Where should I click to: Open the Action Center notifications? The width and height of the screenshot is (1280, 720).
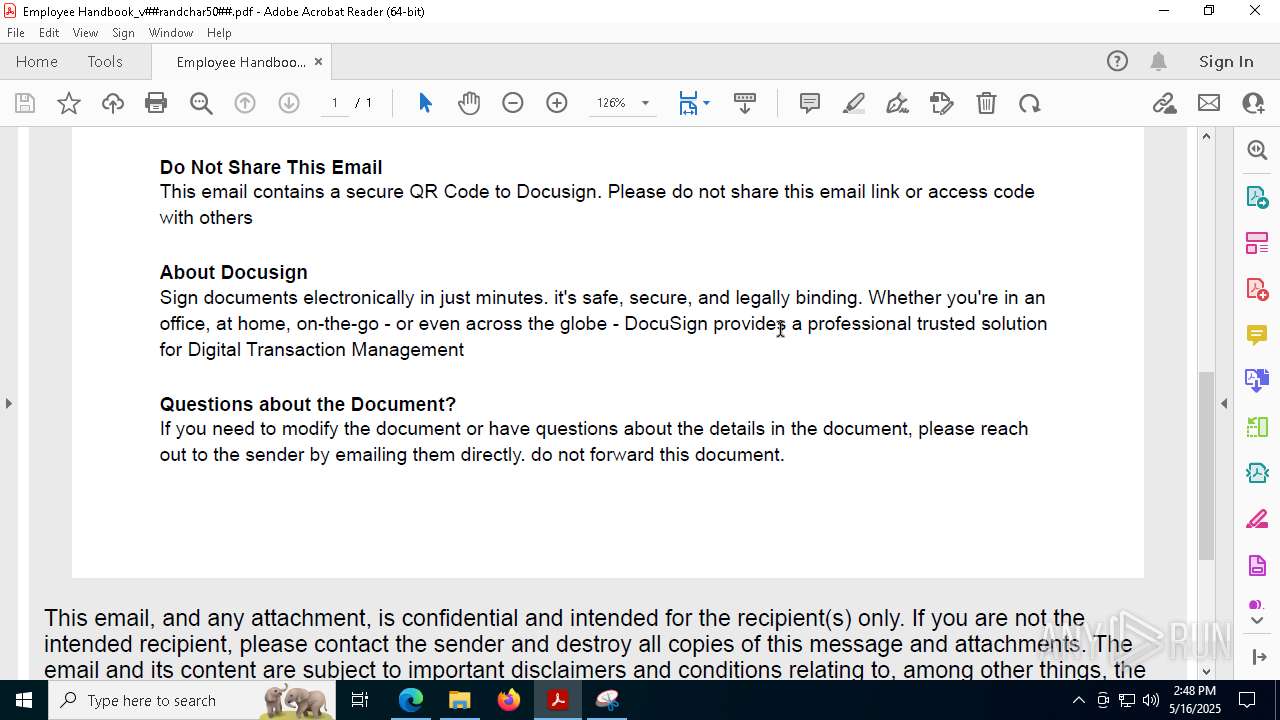click(x=1247, y=700)
